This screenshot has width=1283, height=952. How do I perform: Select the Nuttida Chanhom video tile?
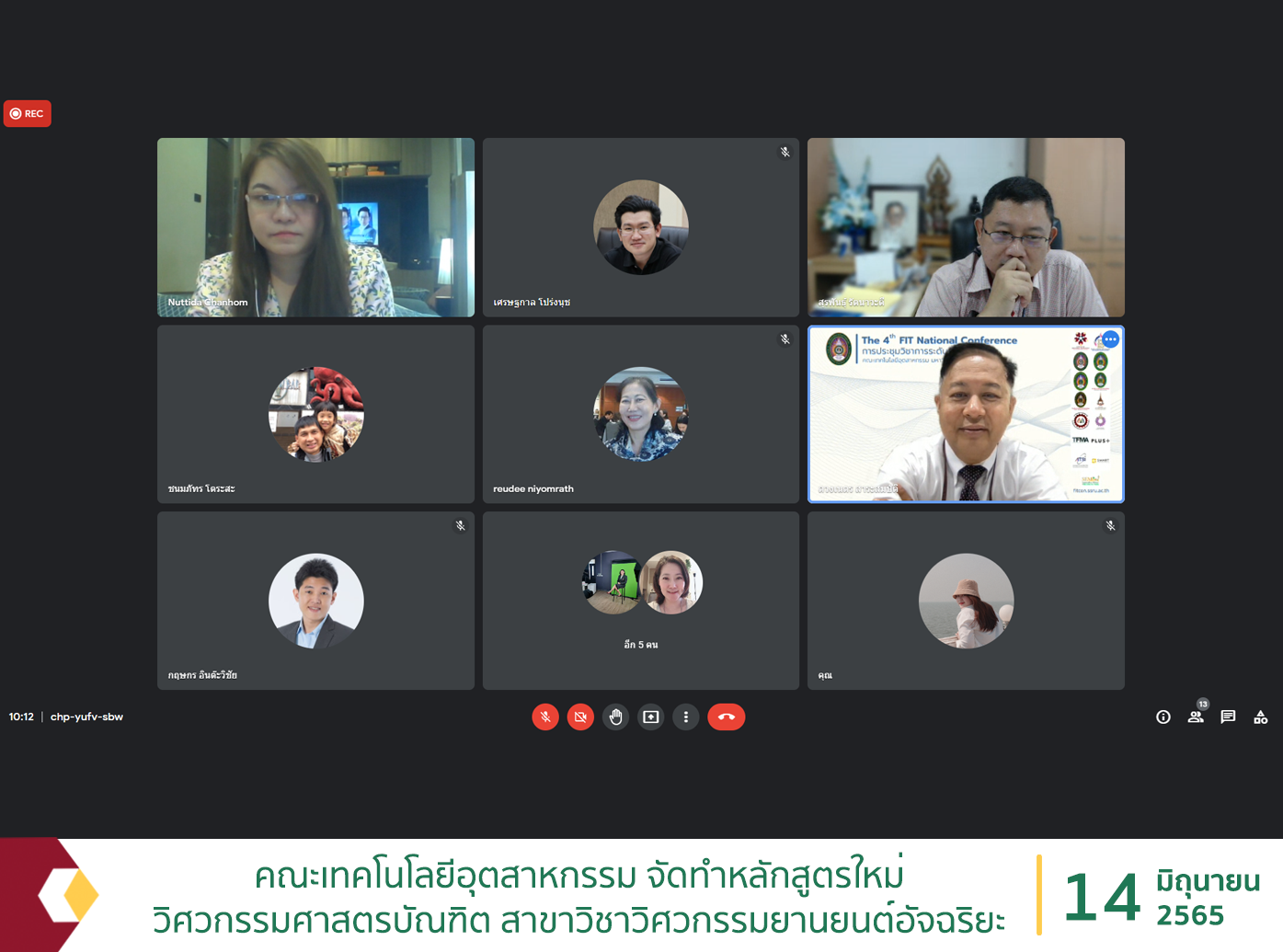pyautogui.click(x=315, y=227)
